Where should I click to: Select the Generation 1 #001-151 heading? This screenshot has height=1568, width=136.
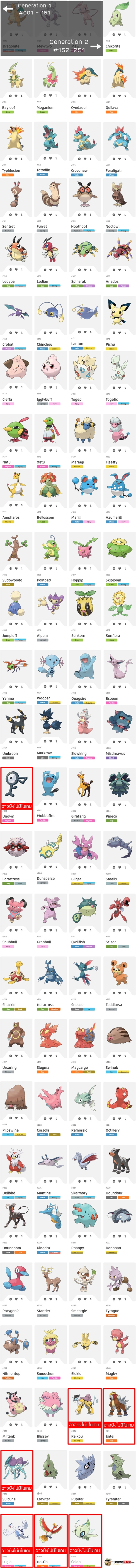pos(35,9)
